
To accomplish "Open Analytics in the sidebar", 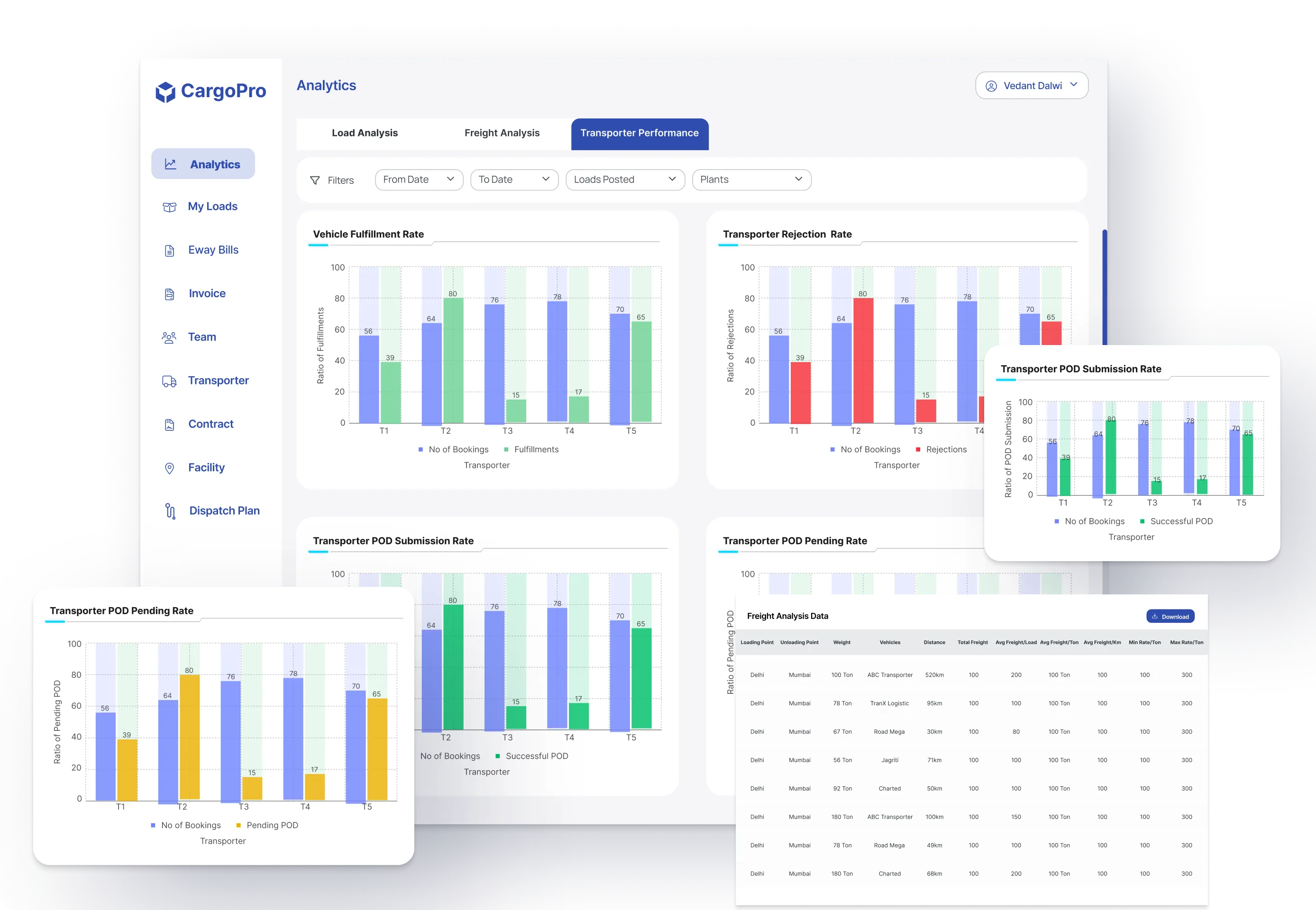I will coord(203,164).
